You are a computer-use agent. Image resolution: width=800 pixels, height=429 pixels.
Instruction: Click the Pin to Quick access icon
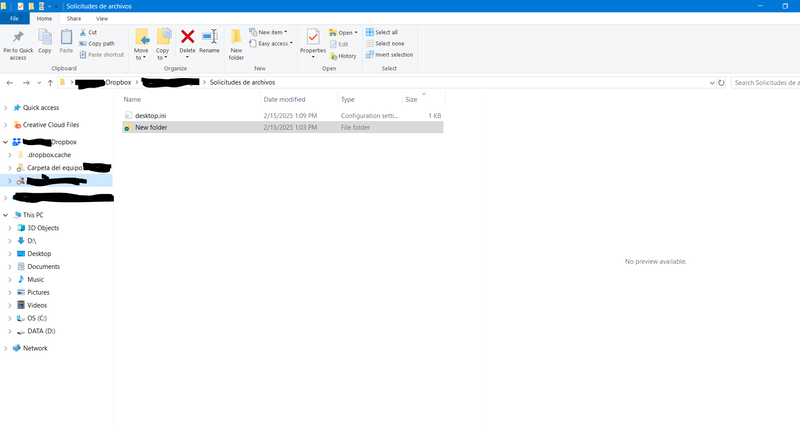point(18,37)
